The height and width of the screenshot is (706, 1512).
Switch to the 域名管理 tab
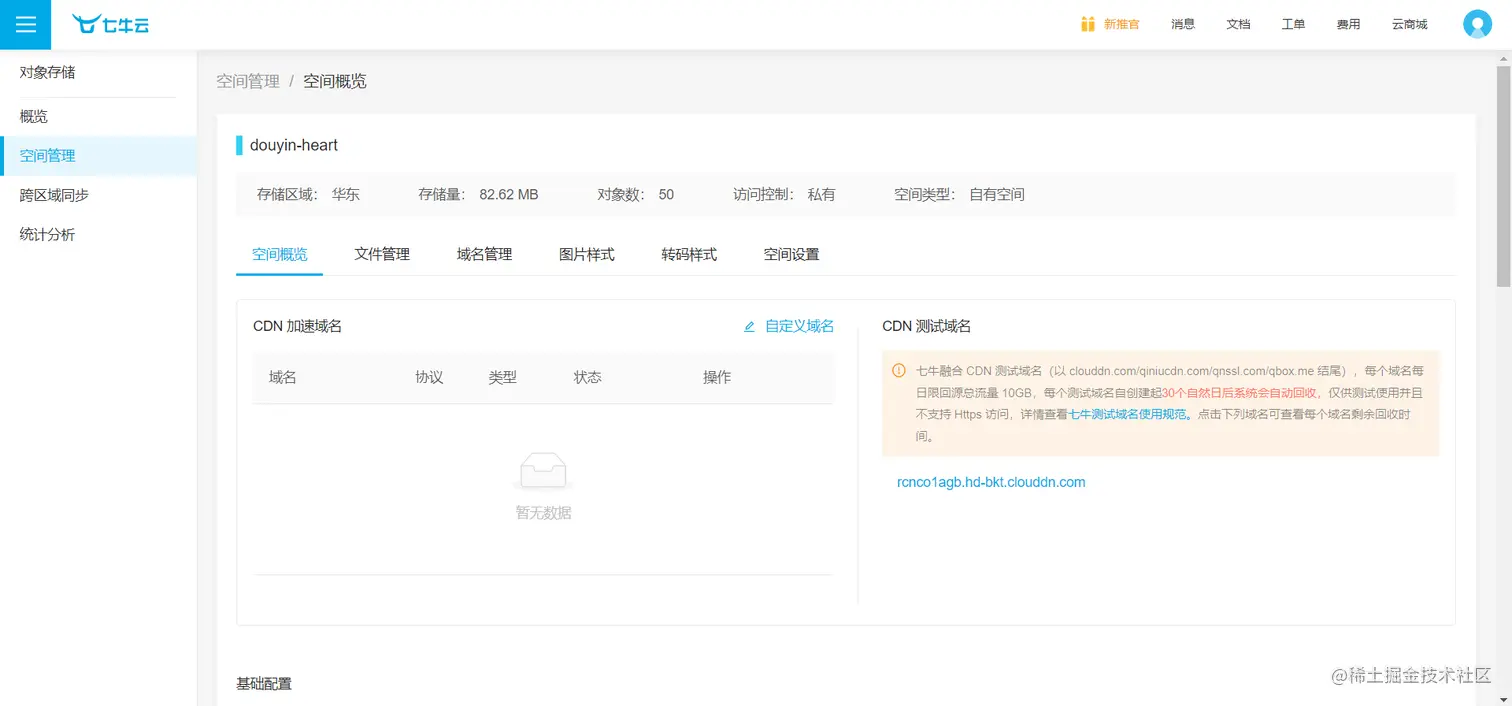(x=485, y=254)
